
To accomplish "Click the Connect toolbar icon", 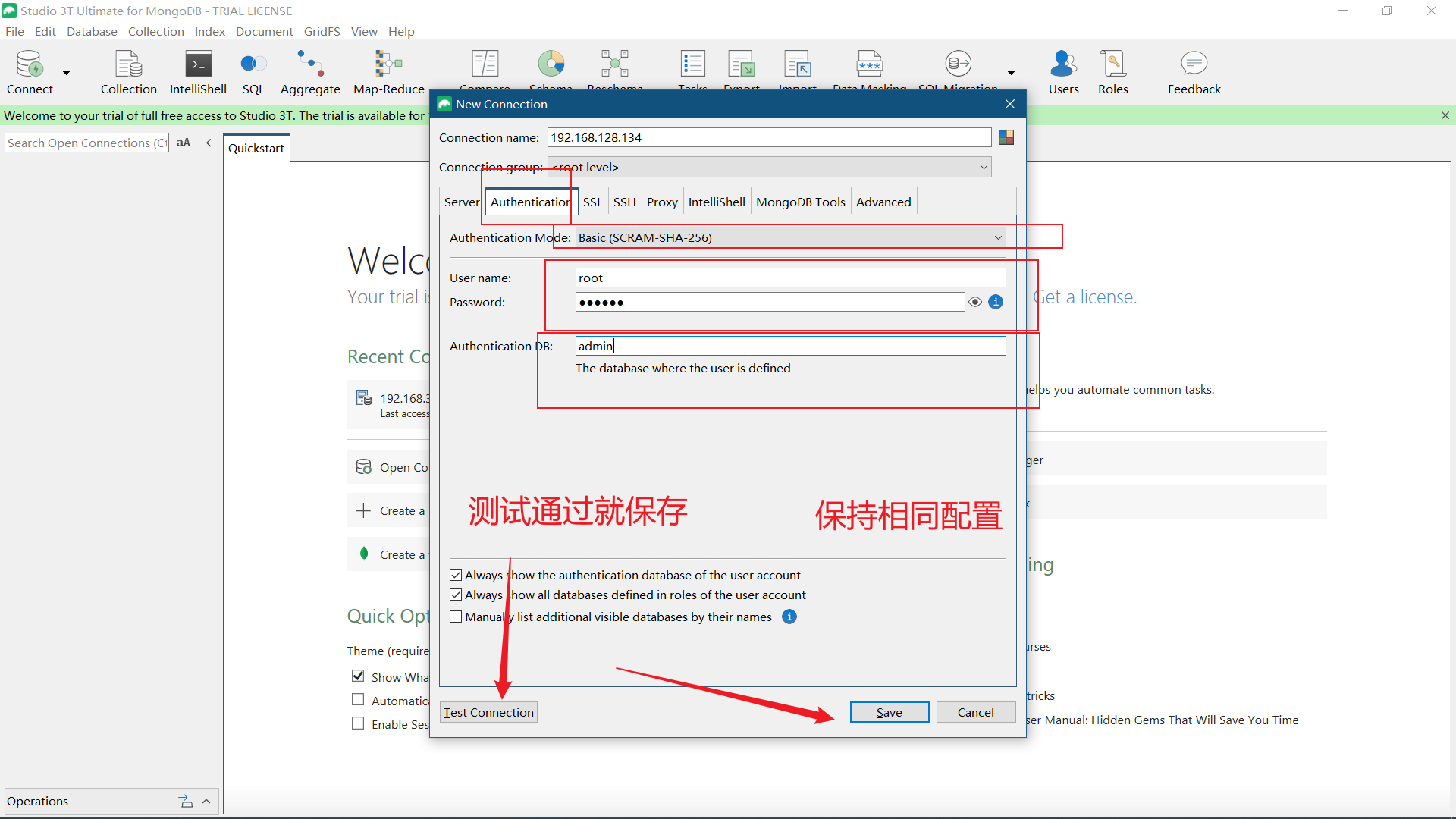I will tap(30, 72).
